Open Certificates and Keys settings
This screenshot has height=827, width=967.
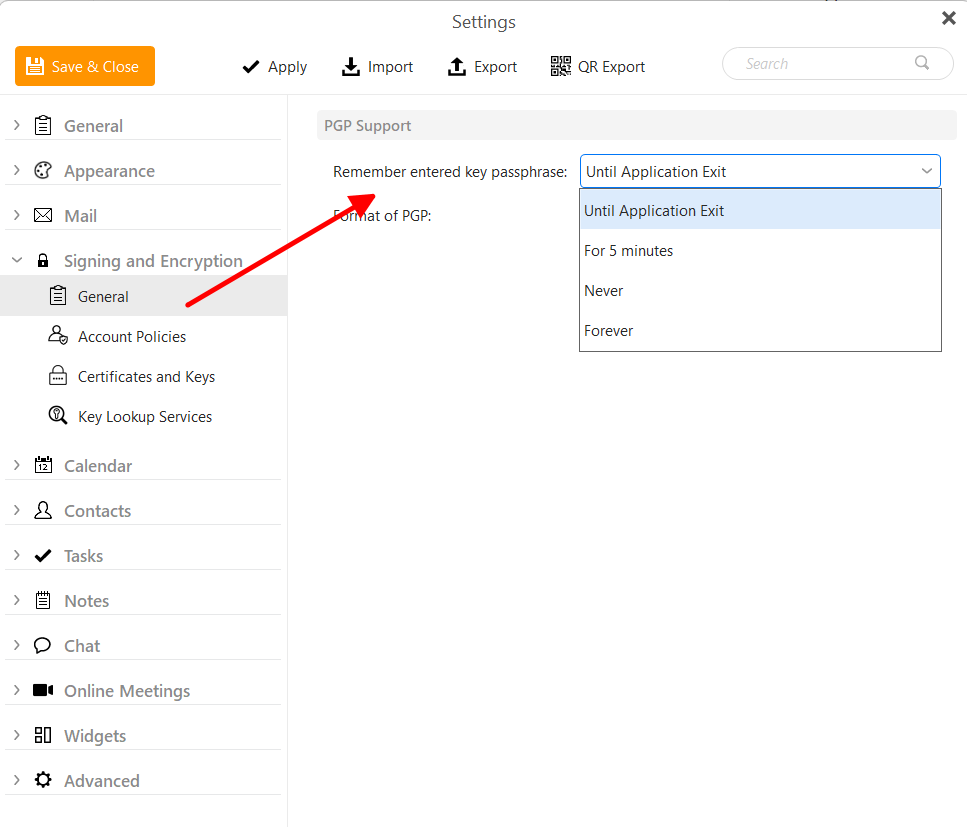point(144,376)
